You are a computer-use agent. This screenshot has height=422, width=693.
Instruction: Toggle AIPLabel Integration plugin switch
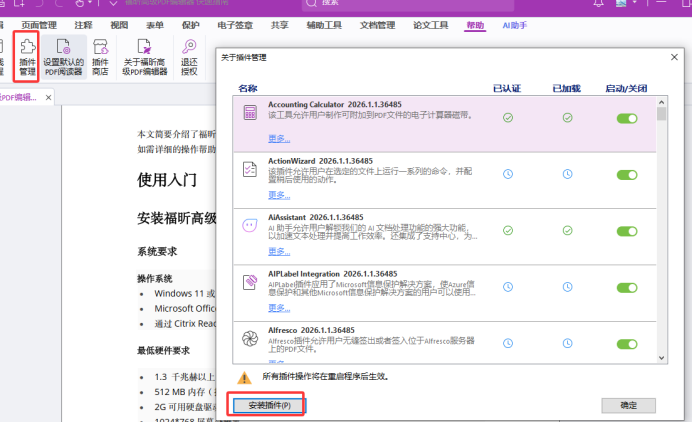(x=627, y=288)
